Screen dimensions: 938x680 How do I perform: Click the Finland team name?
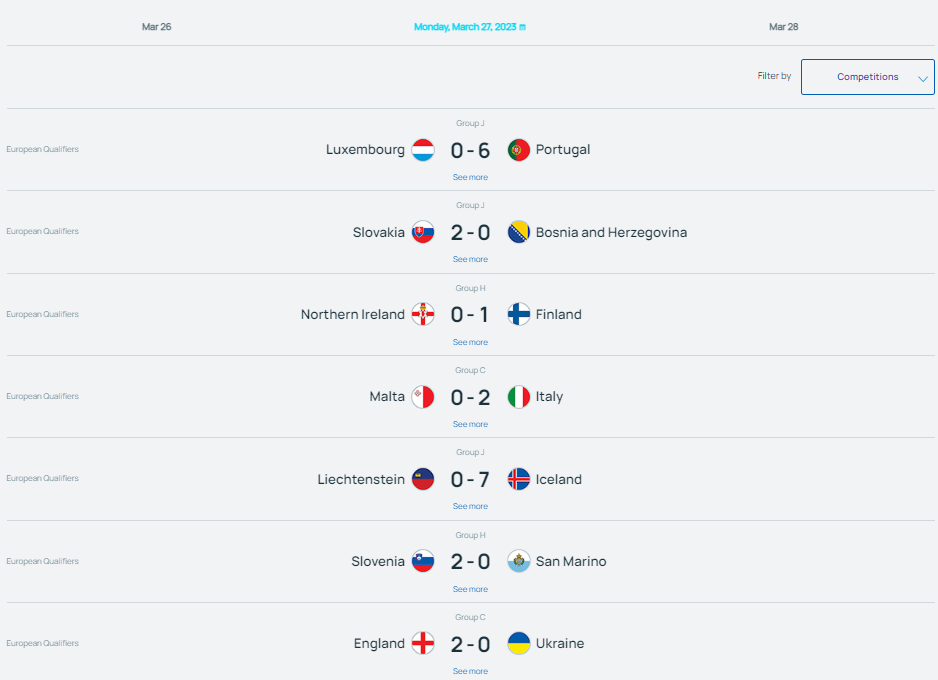point(559,315)
